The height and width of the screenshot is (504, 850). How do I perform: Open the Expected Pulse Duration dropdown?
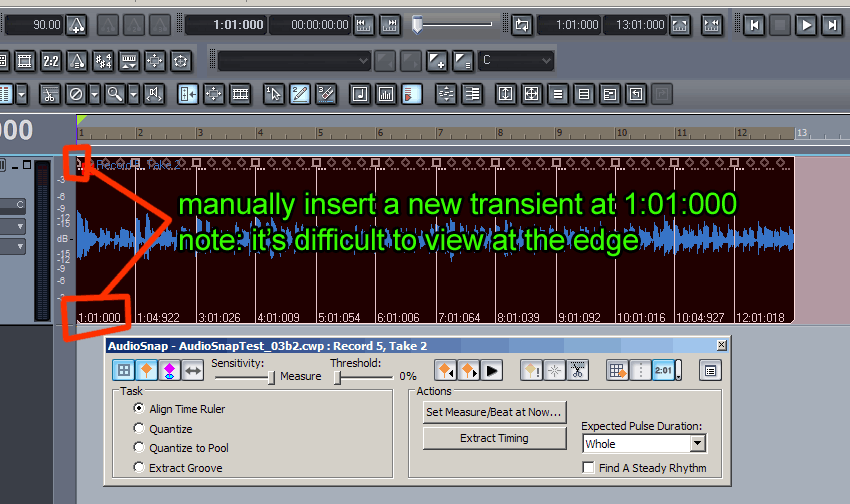(698, 443)
